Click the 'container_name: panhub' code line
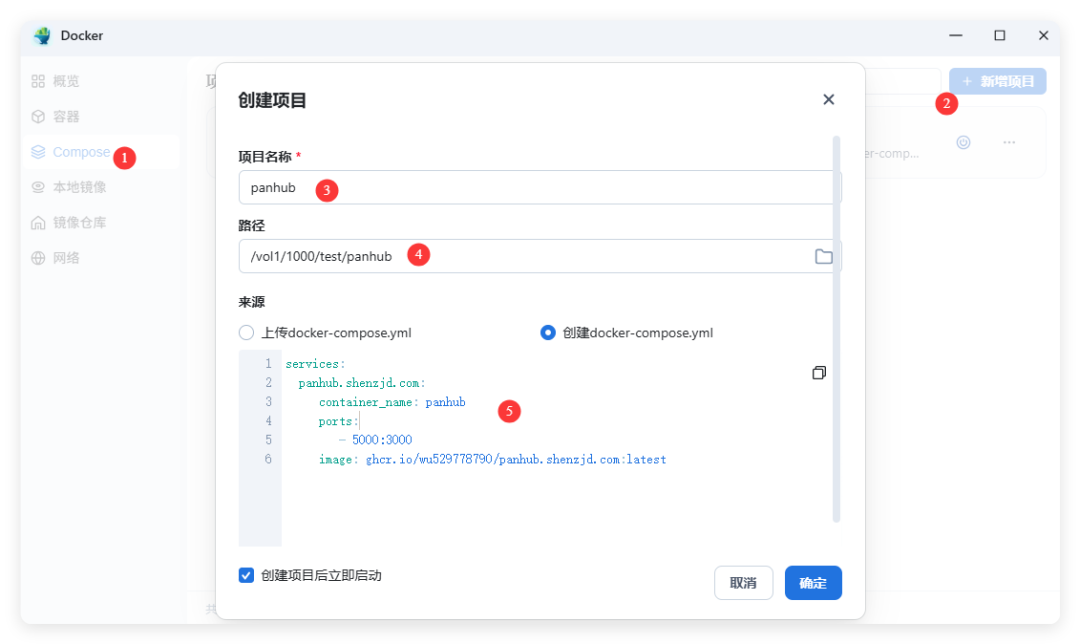The width and height of the screenshot is (1080, 644). (x=392, y=402)
